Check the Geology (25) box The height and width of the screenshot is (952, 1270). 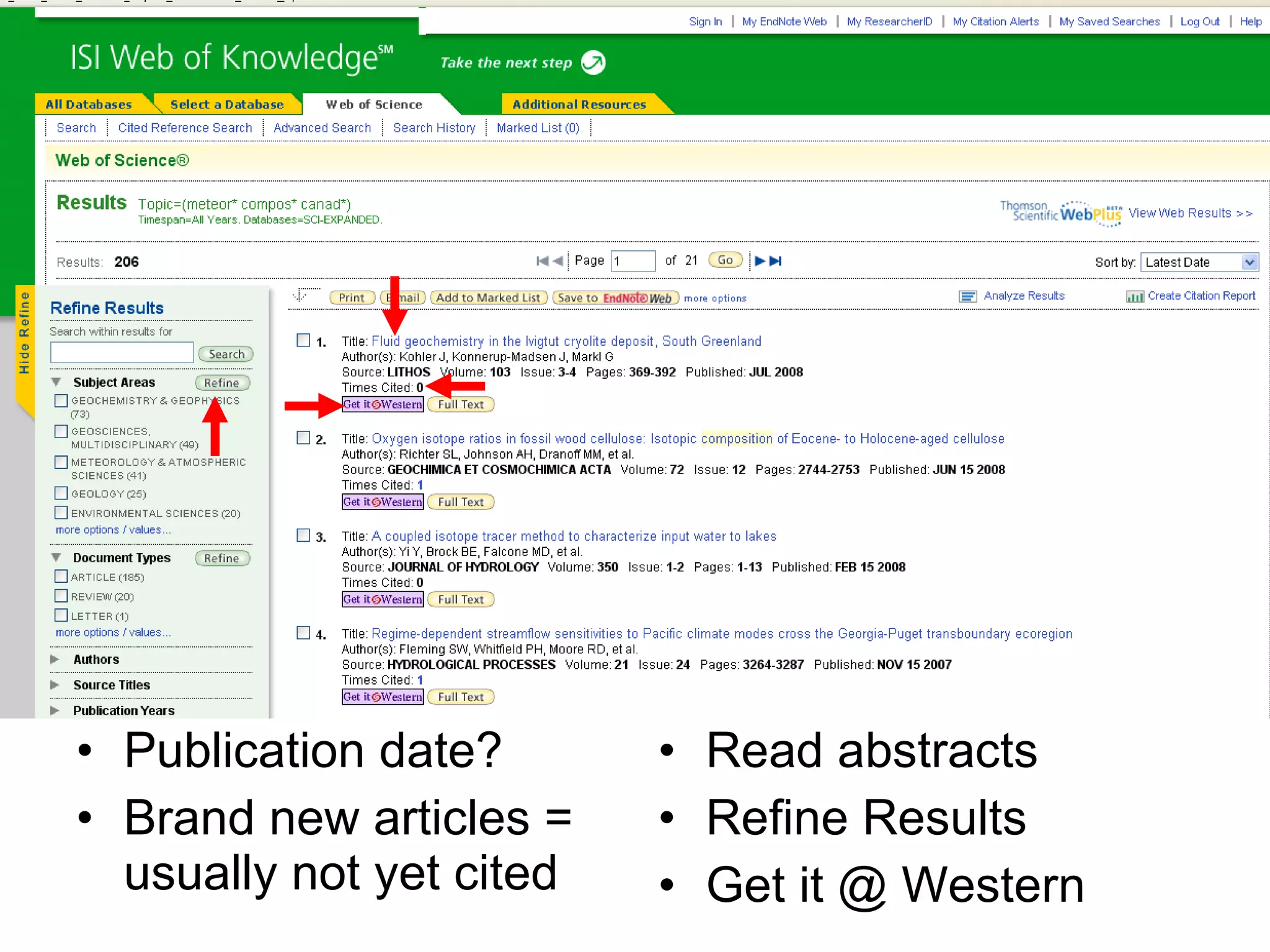pos(61,493)
